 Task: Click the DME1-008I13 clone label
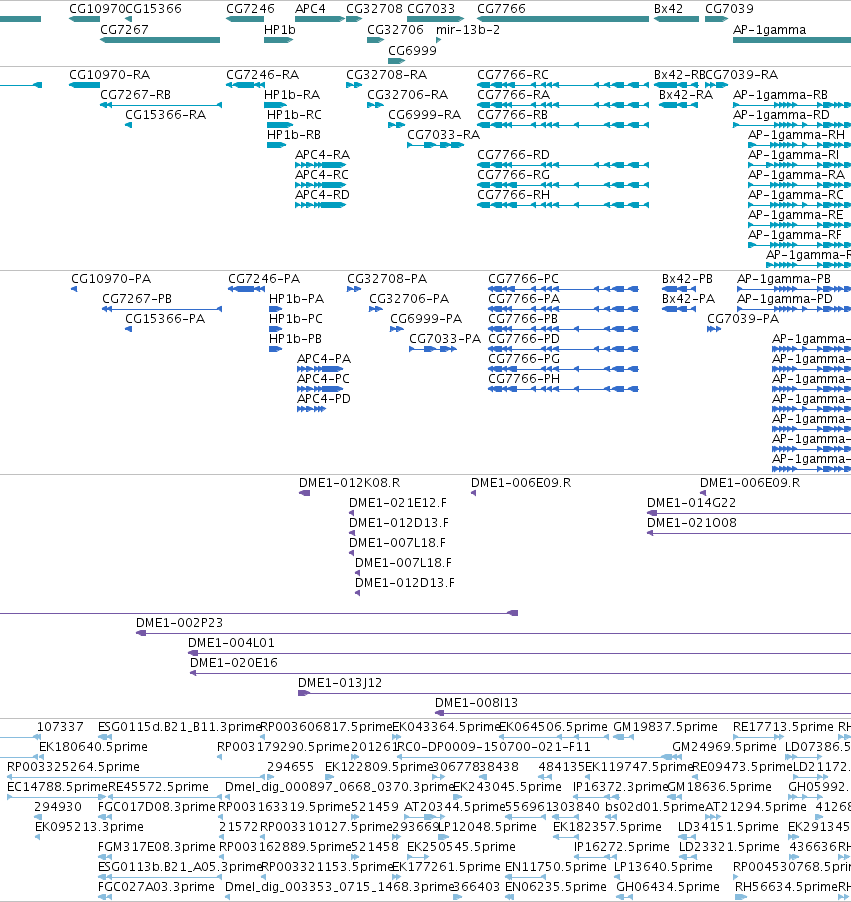coord(476,704)
